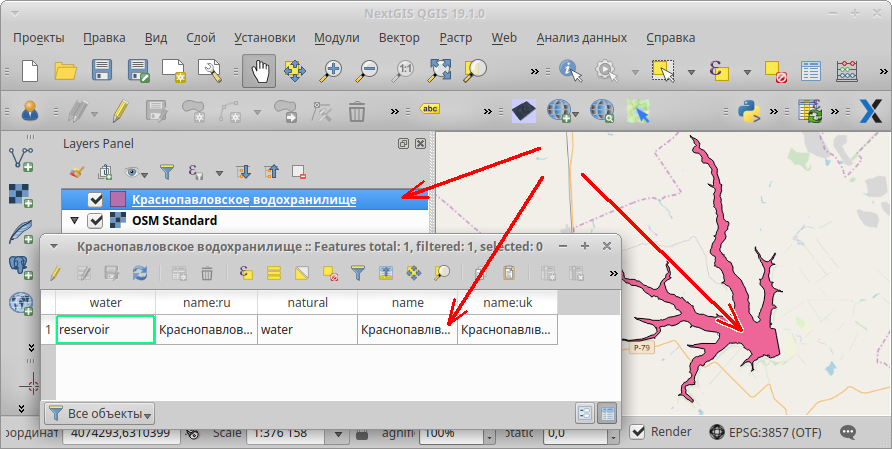Activate the Zoom In magnifier tool
This screenshot has width=892, height=449.
click(x=331, y=71)
